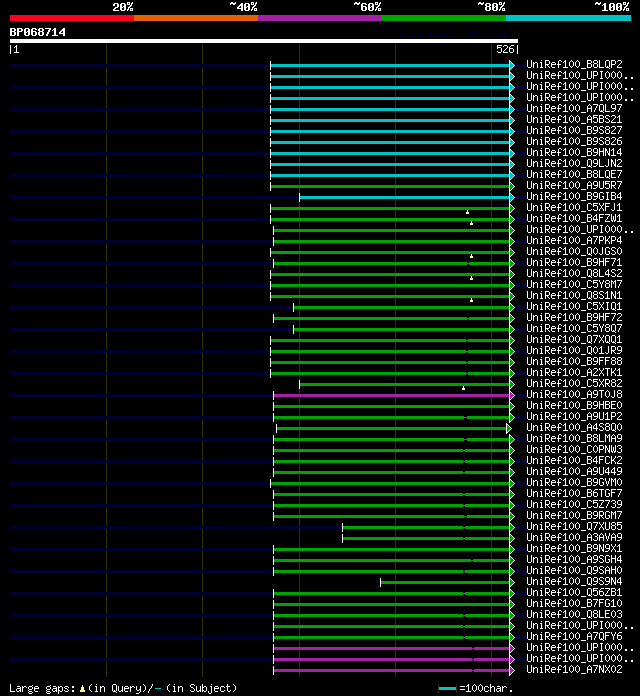Click the cyan ~100% identity legend bar
This screenshot has height=696, width=640.
pos(569,18)
